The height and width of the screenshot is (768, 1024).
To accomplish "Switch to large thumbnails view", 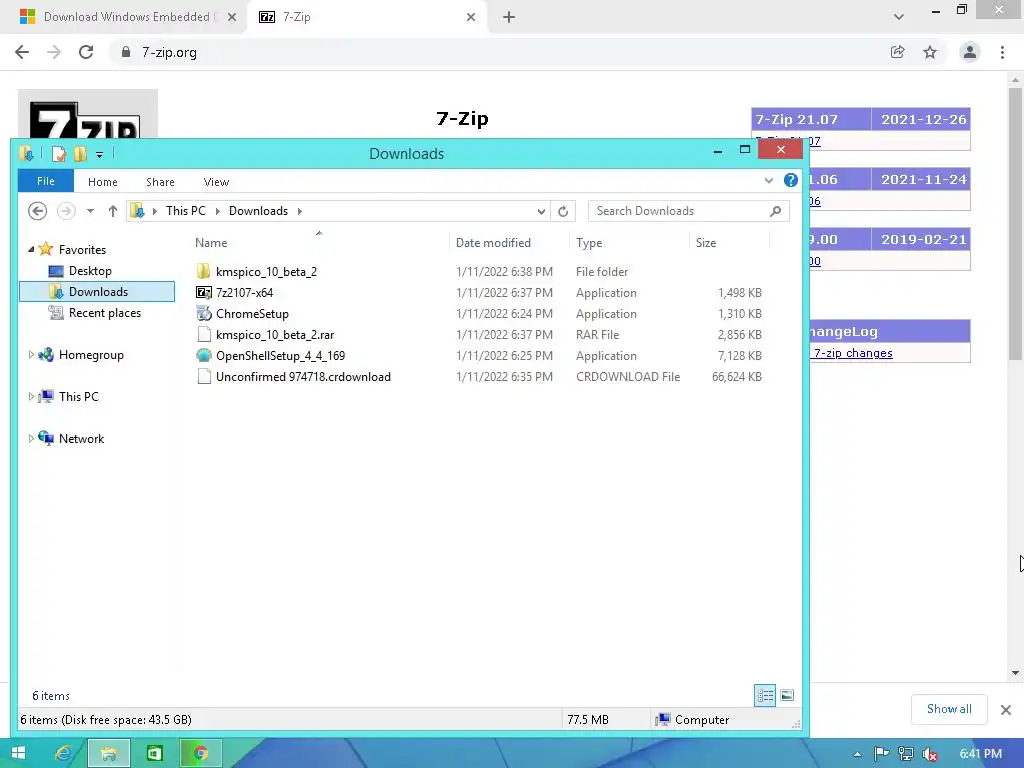I will (787, 696).
